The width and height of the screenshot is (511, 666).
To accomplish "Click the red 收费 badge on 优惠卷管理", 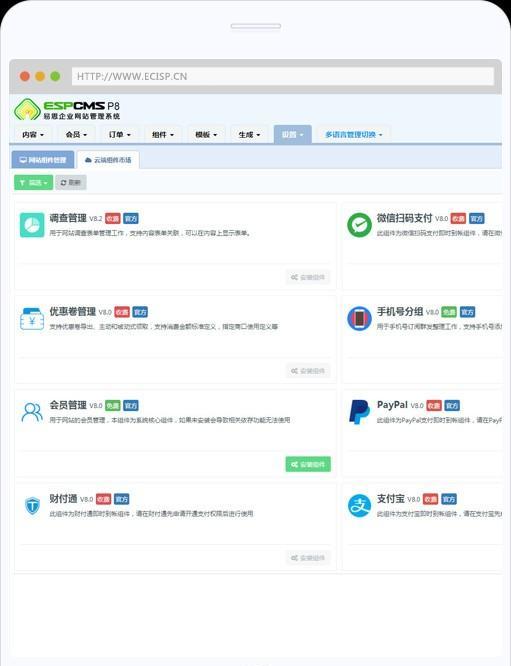I will [x=122, y=312].
